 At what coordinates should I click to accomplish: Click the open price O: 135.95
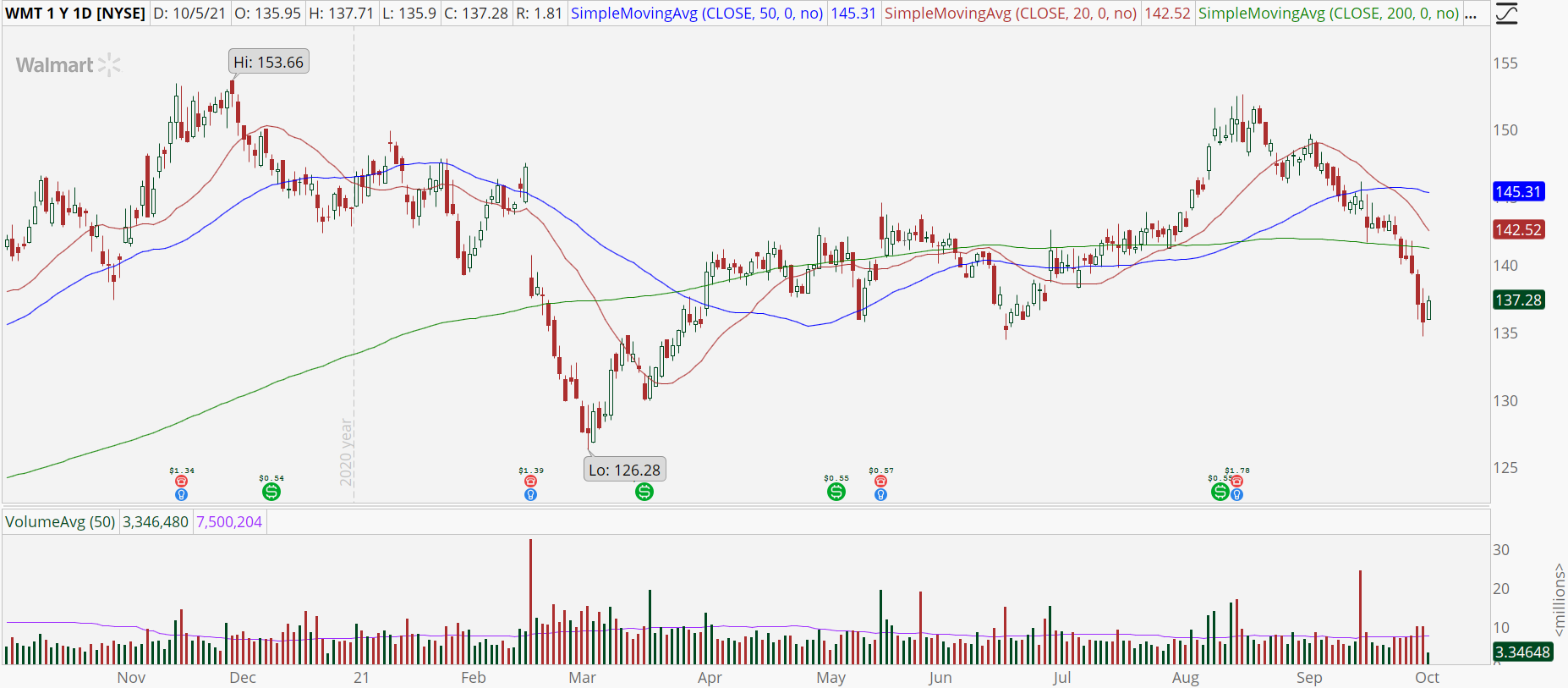point(267,14)
